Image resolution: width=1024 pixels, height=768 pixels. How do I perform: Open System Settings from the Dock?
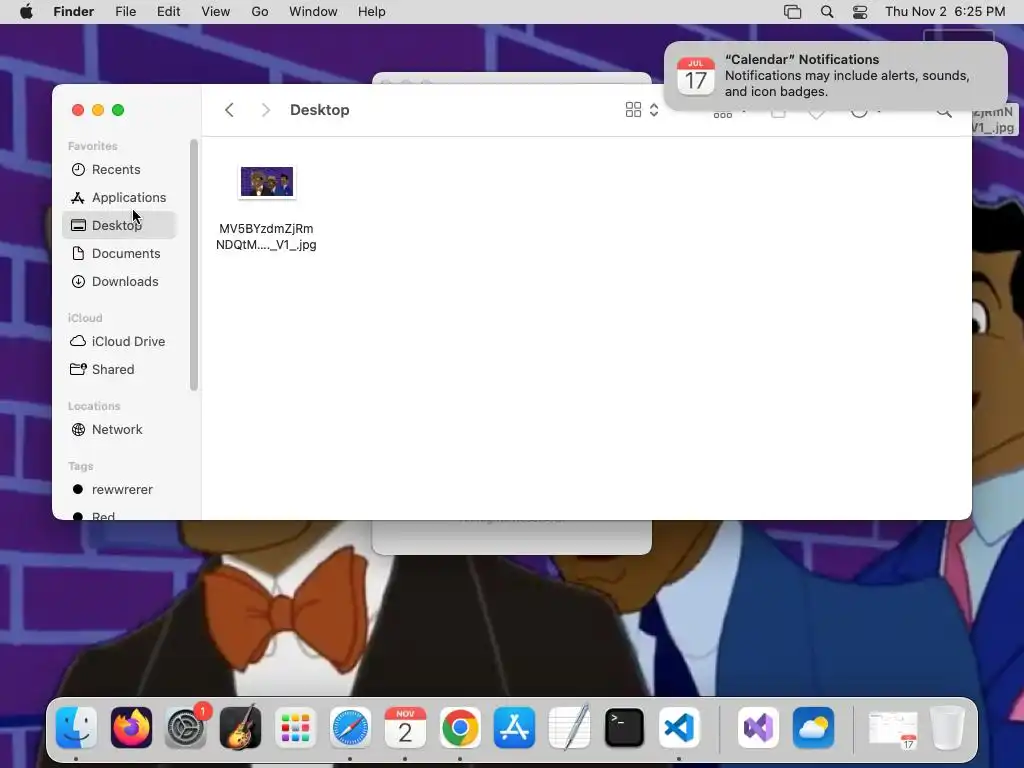(x=185, y=728)
